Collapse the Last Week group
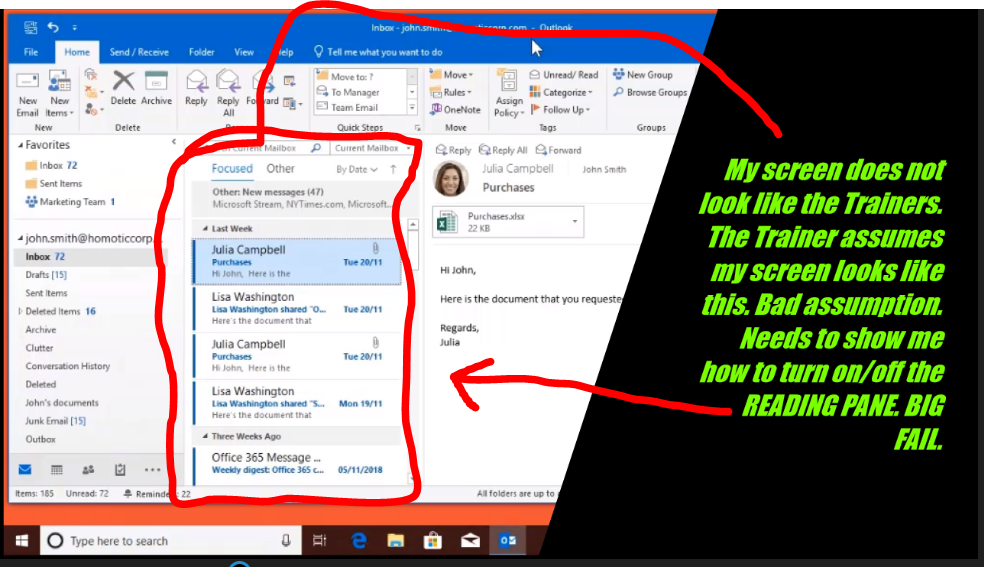The width and height of the screenshot is (984, 567). (205, 229)
